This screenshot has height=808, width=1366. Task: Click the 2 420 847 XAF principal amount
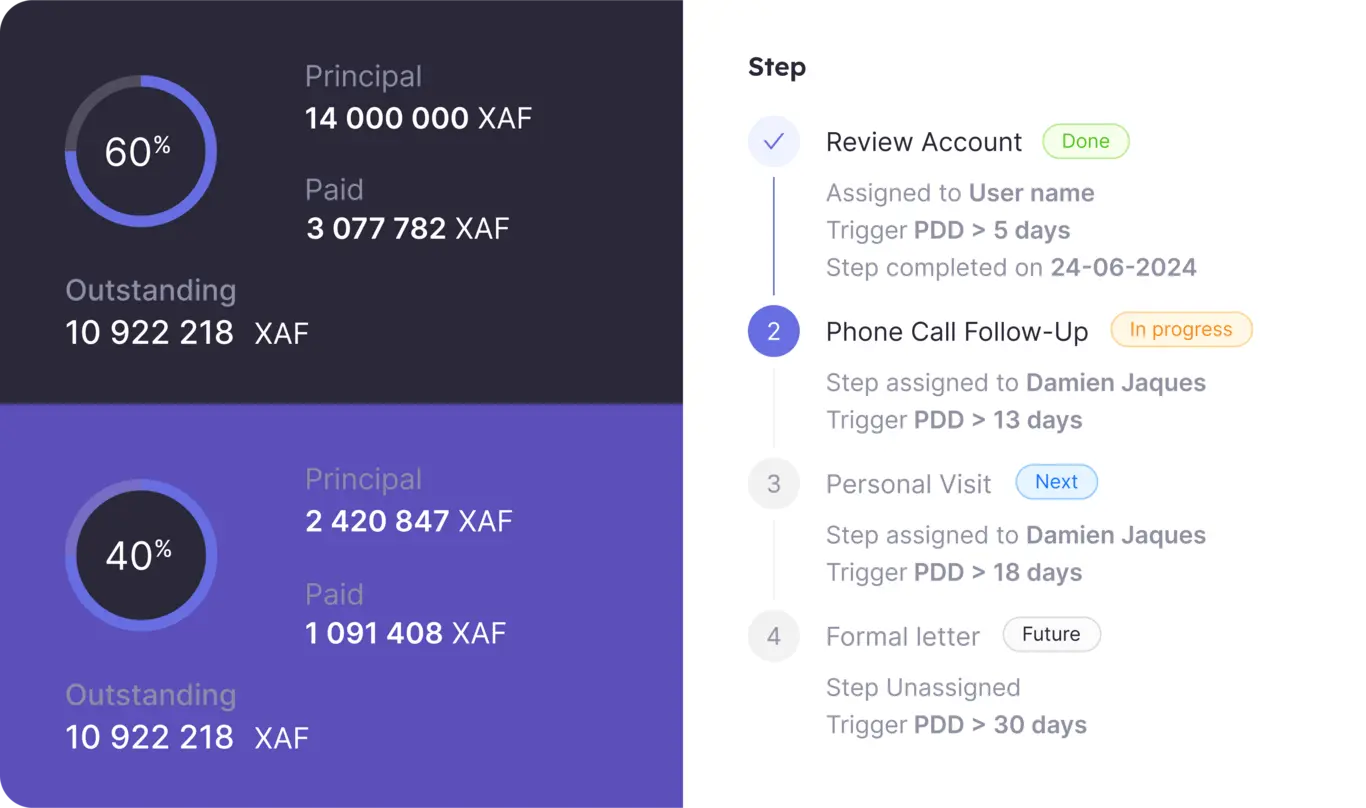[x=408, y=521]
